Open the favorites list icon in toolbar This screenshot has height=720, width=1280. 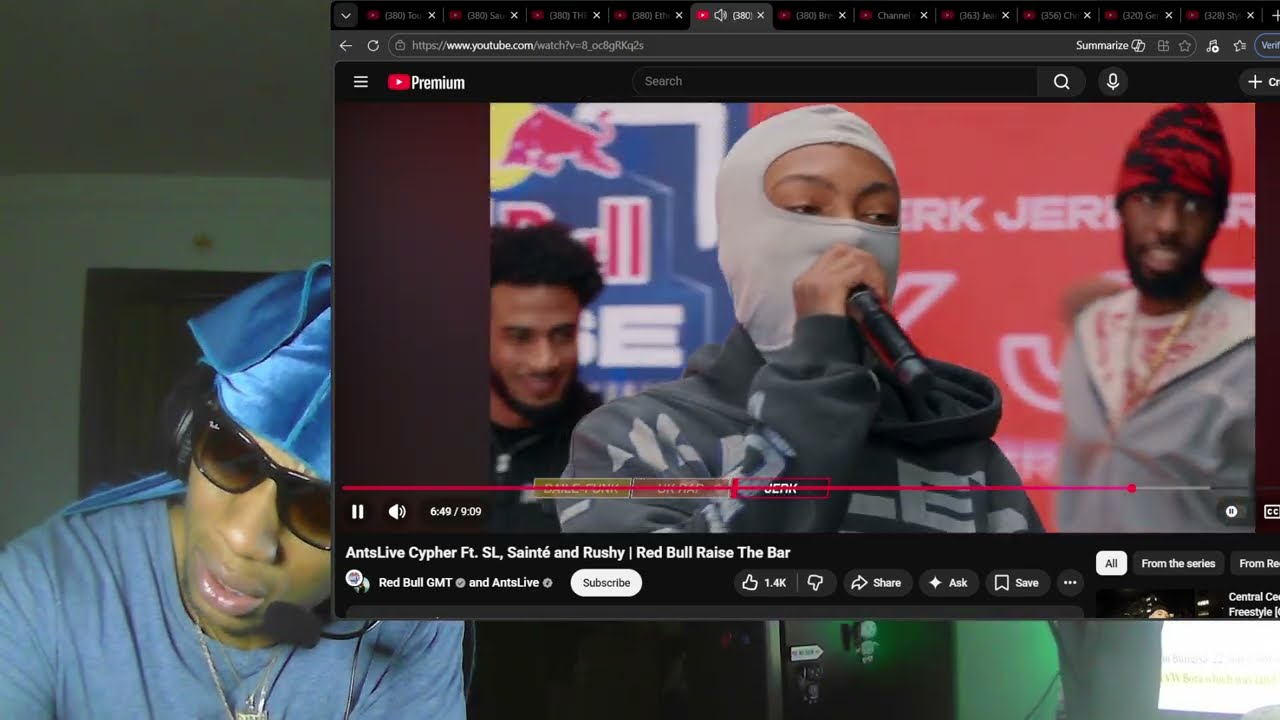tap(1240, 45)
